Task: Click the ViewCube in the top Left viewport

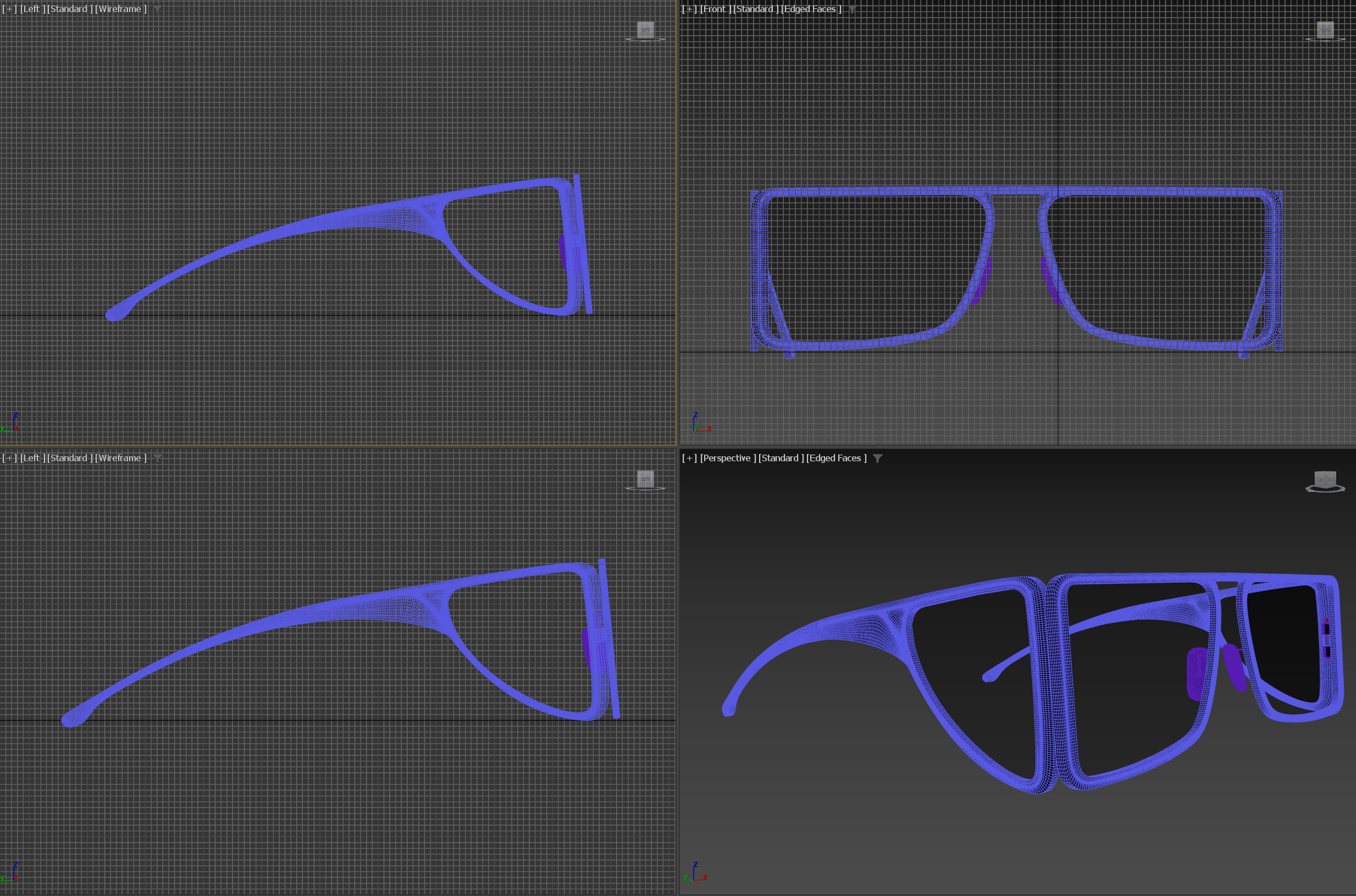Action: tap(645, 30)
